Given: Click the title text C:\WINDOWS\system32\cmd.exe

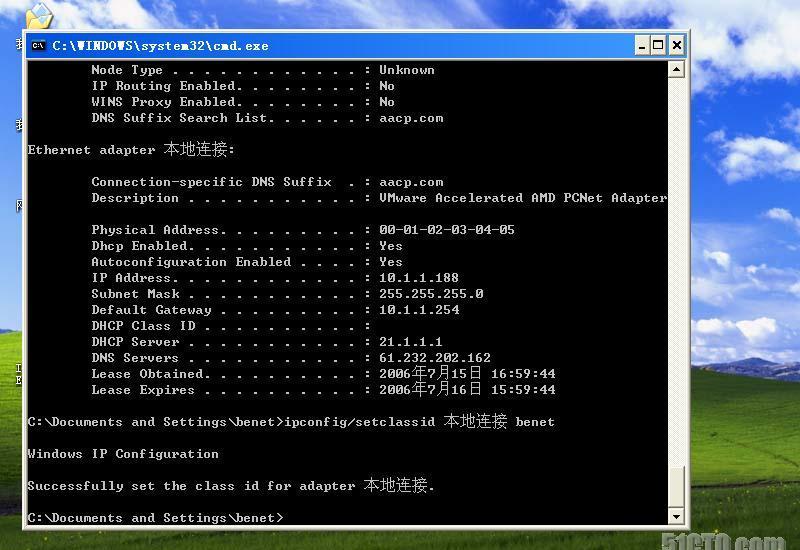Looking at the screenshot, I should (160, 46).
